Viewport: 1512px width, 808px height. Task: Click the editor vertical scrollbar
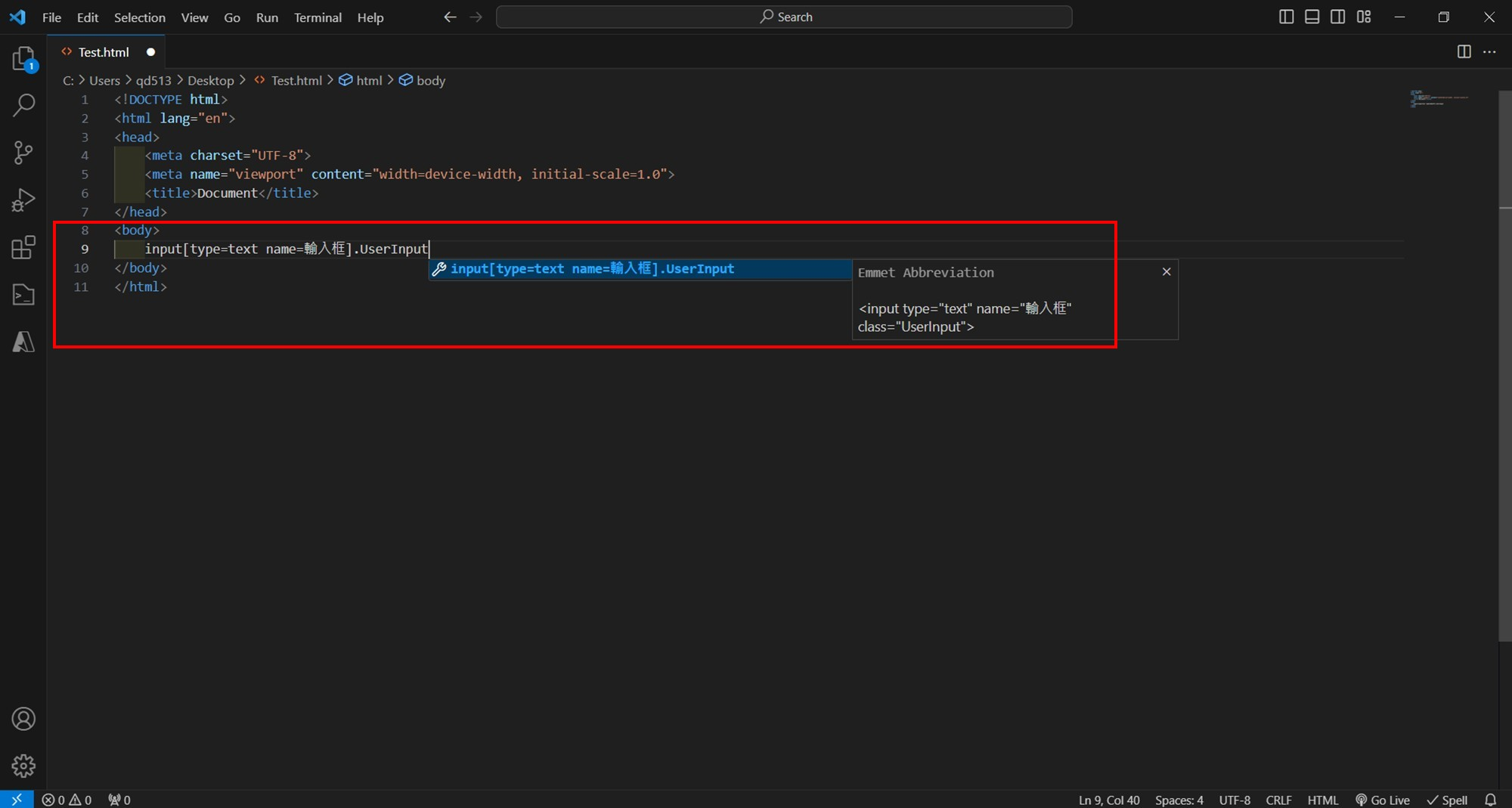click(x=1505, y=366)
